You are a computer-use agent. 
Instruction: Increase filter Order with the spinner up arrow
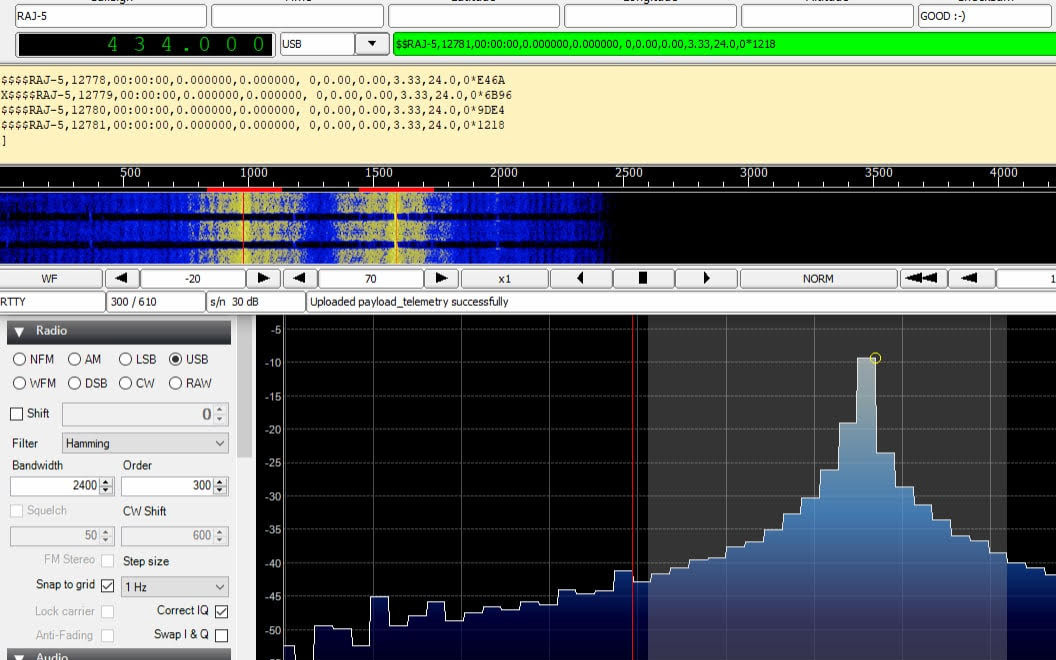pos(220,482)
